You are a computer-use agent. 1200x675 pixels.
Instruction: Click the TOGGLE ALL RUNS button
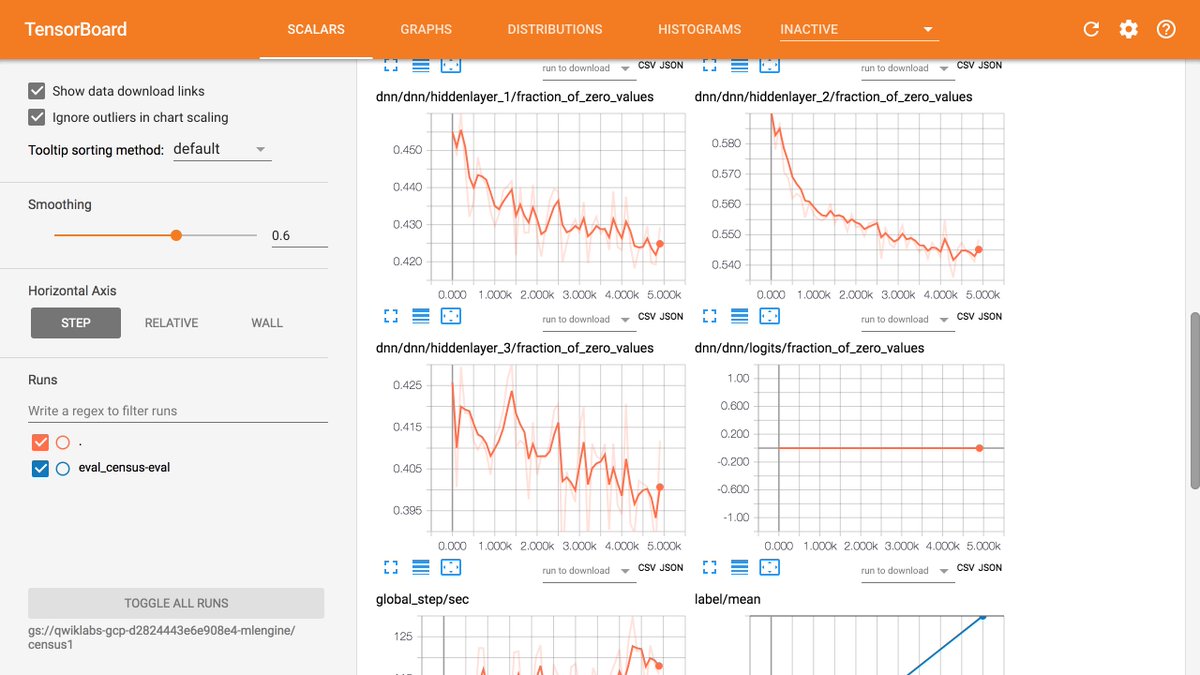(x=176, y=603)
